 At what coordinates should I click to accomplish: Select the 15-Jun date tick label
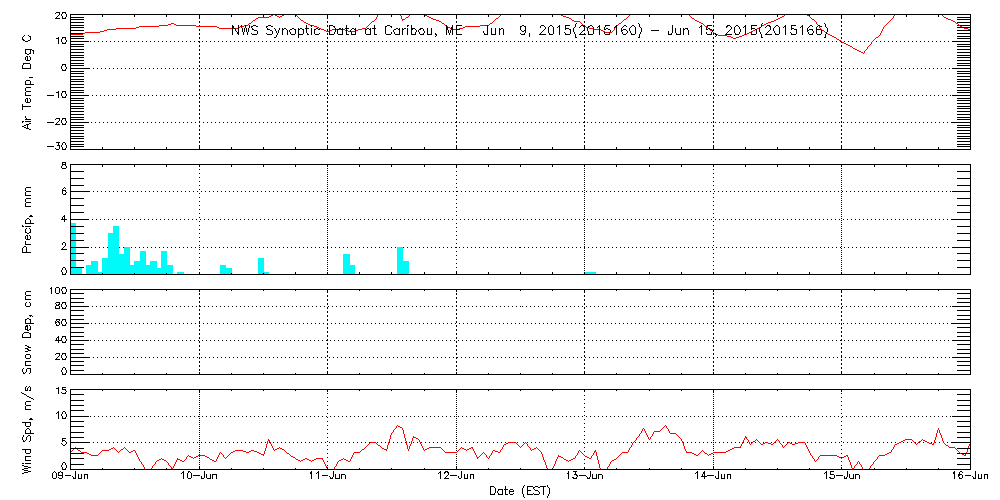[x=842, y=478]
